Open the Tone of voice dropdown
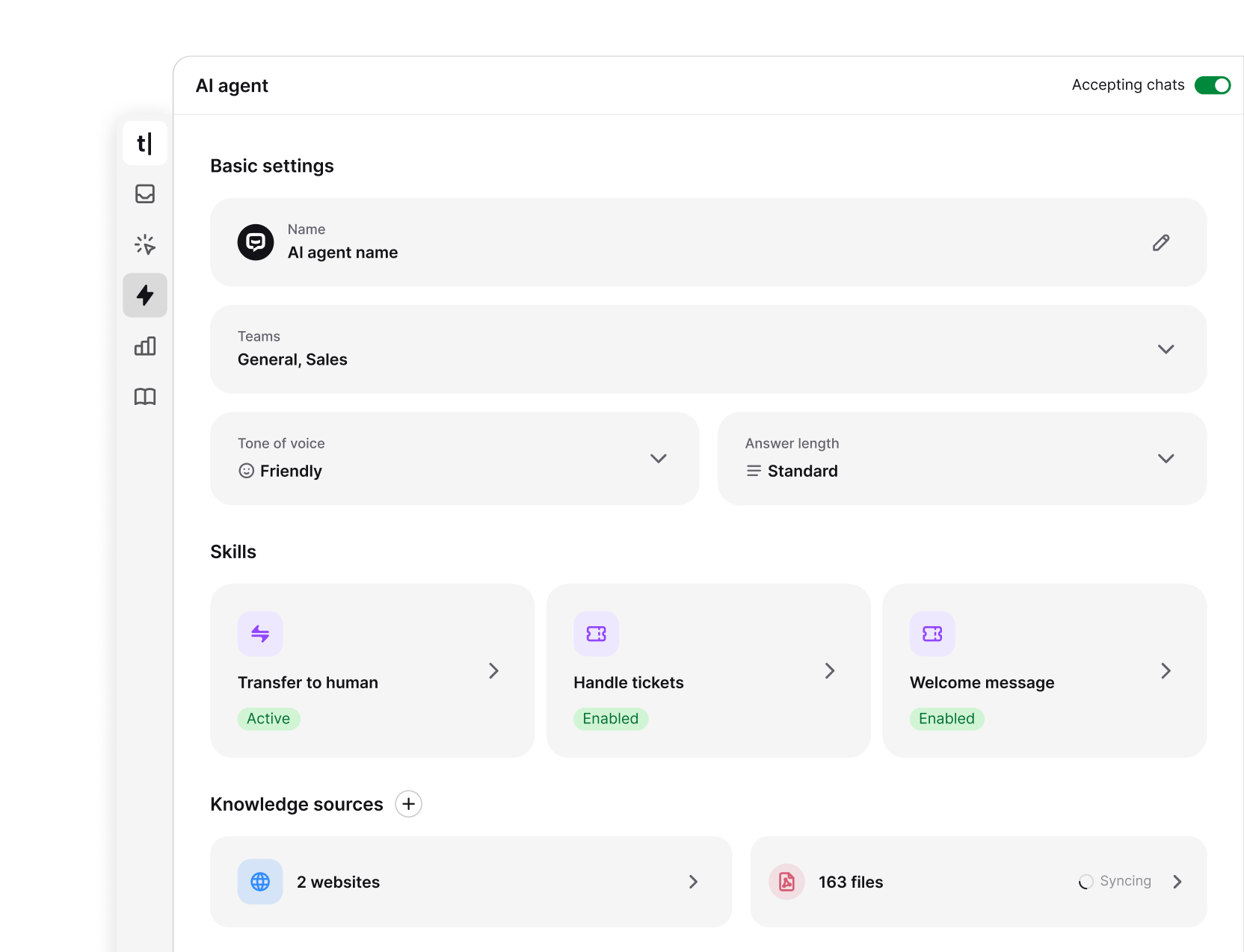 tap(659, 458)
